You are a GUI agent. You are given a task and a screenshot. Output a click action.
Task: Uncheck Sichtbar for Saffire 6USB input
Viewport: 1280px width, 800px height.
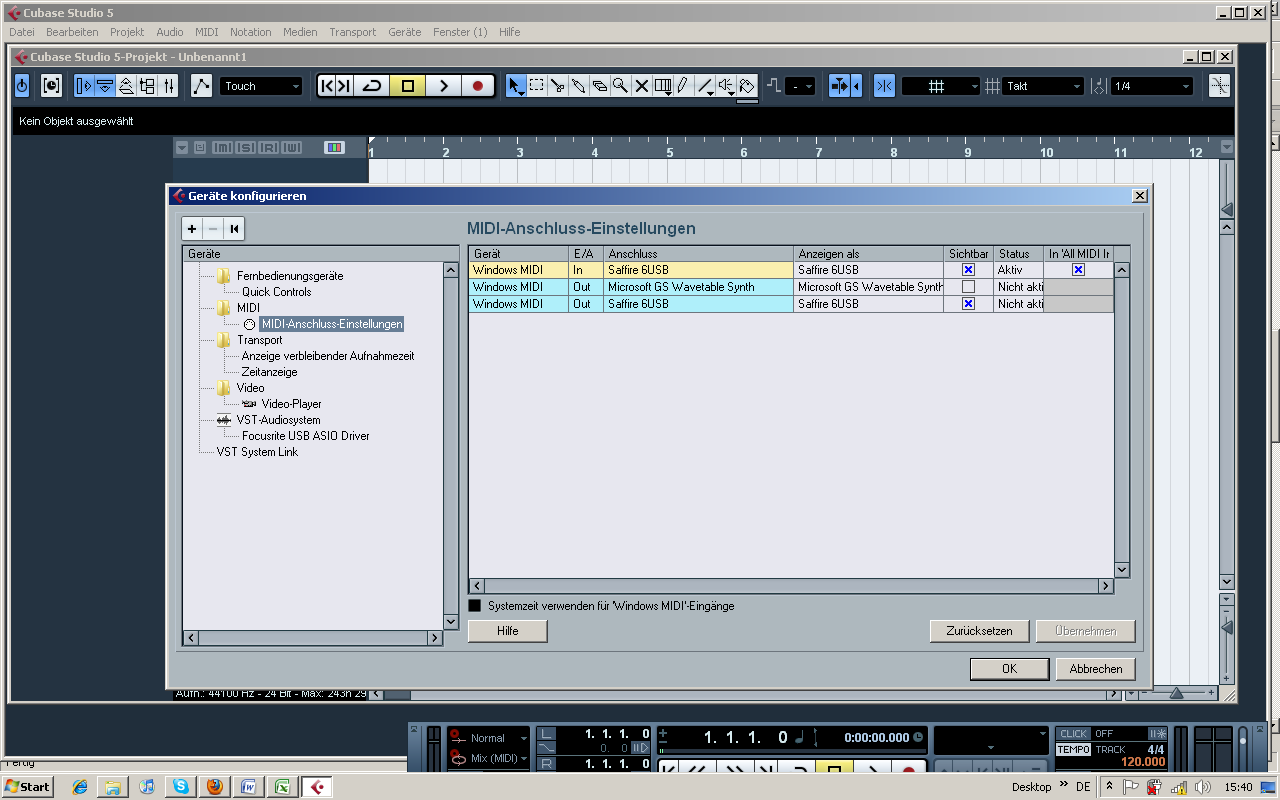click(x=968, y=270)
